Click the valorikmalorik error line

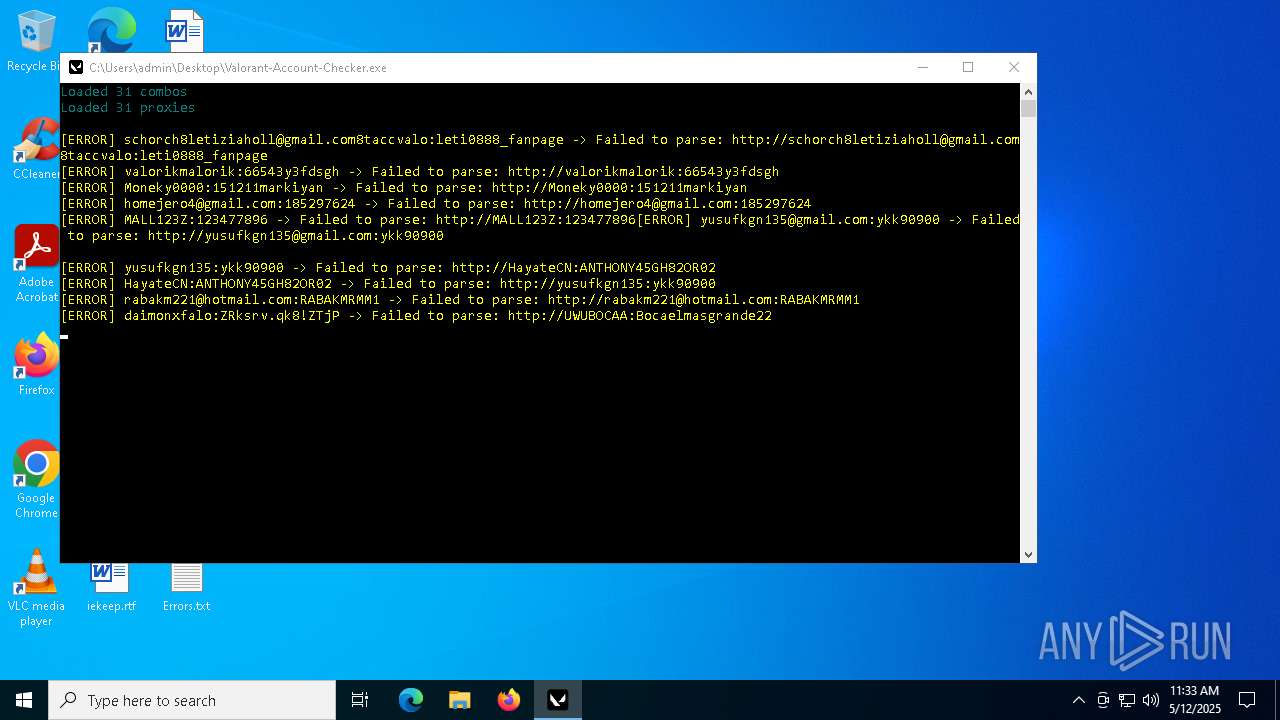point(420,172)
